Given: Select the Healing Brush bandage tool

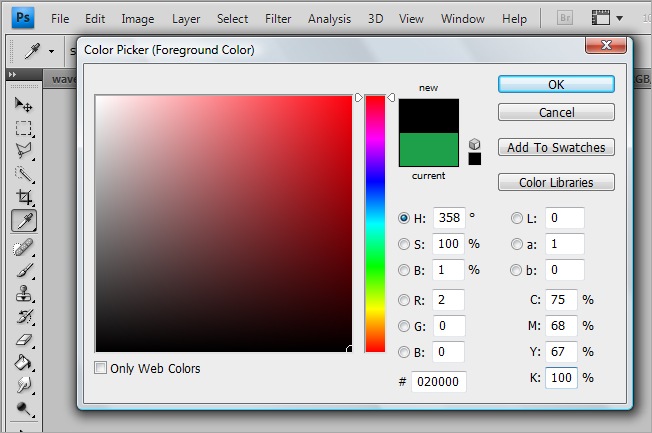Looking at the screenshot, I should [x=24, y=247].
